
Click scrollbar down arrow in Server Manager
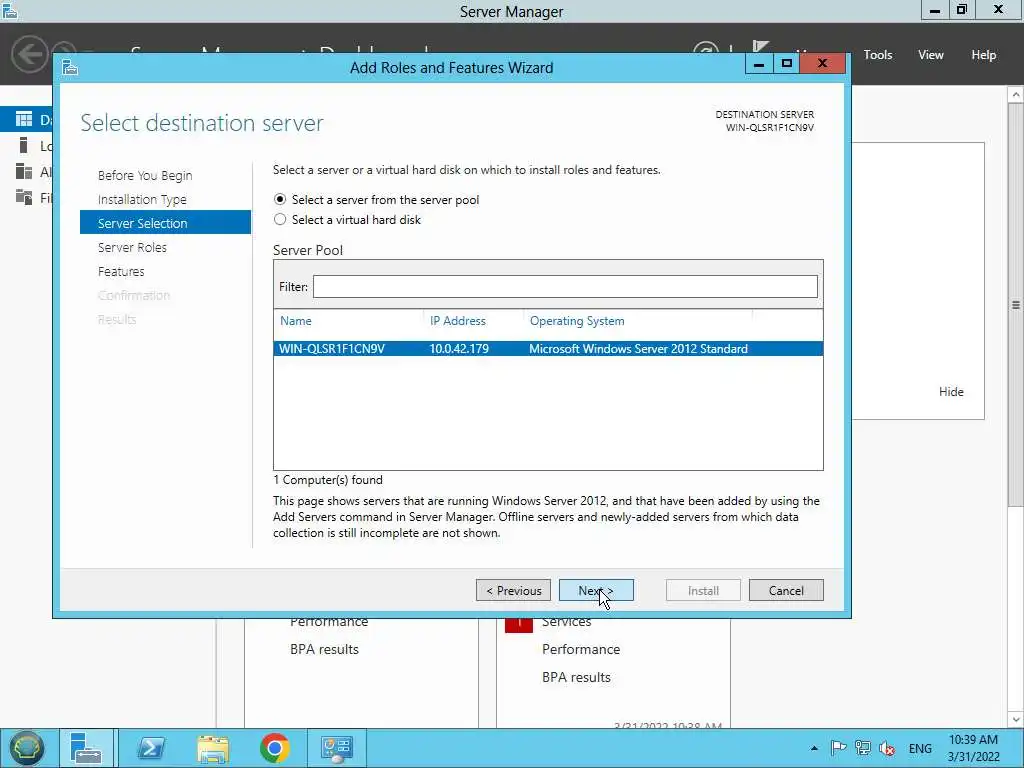[1016, 720]
